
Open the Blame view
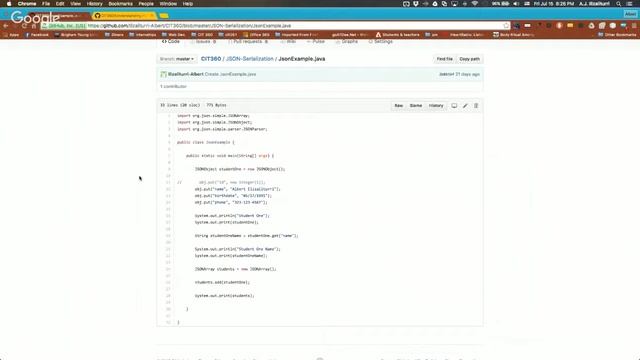[x=416, y=106]
